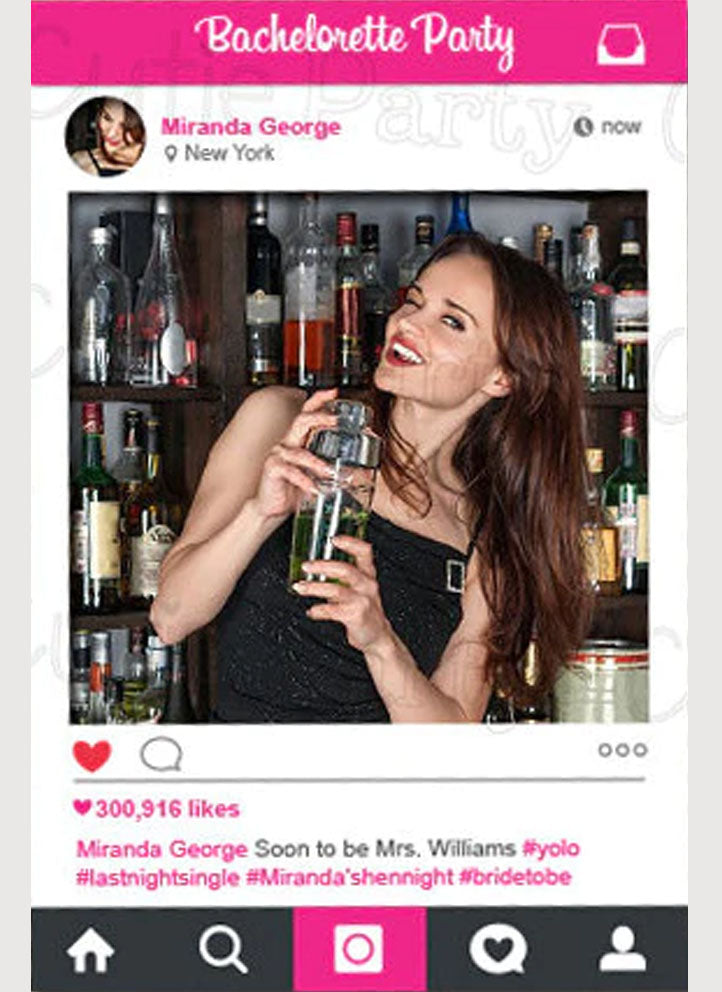Open the #Miranda'shennight hashtag
Image resolution: width=722 pixels, height=992 pixels.
(x=349, y=877)
